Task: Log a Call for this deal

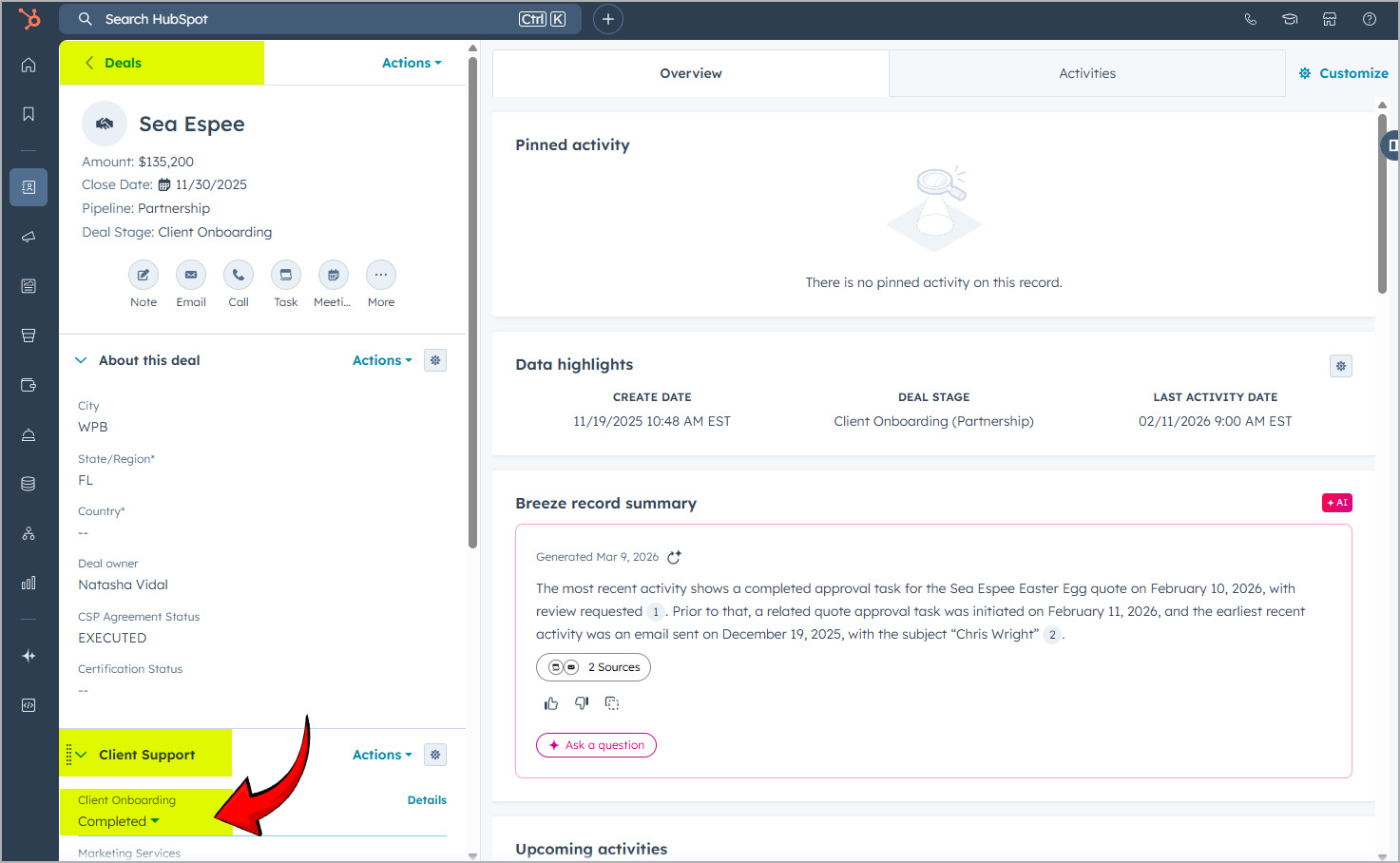Action: [239, 275]
